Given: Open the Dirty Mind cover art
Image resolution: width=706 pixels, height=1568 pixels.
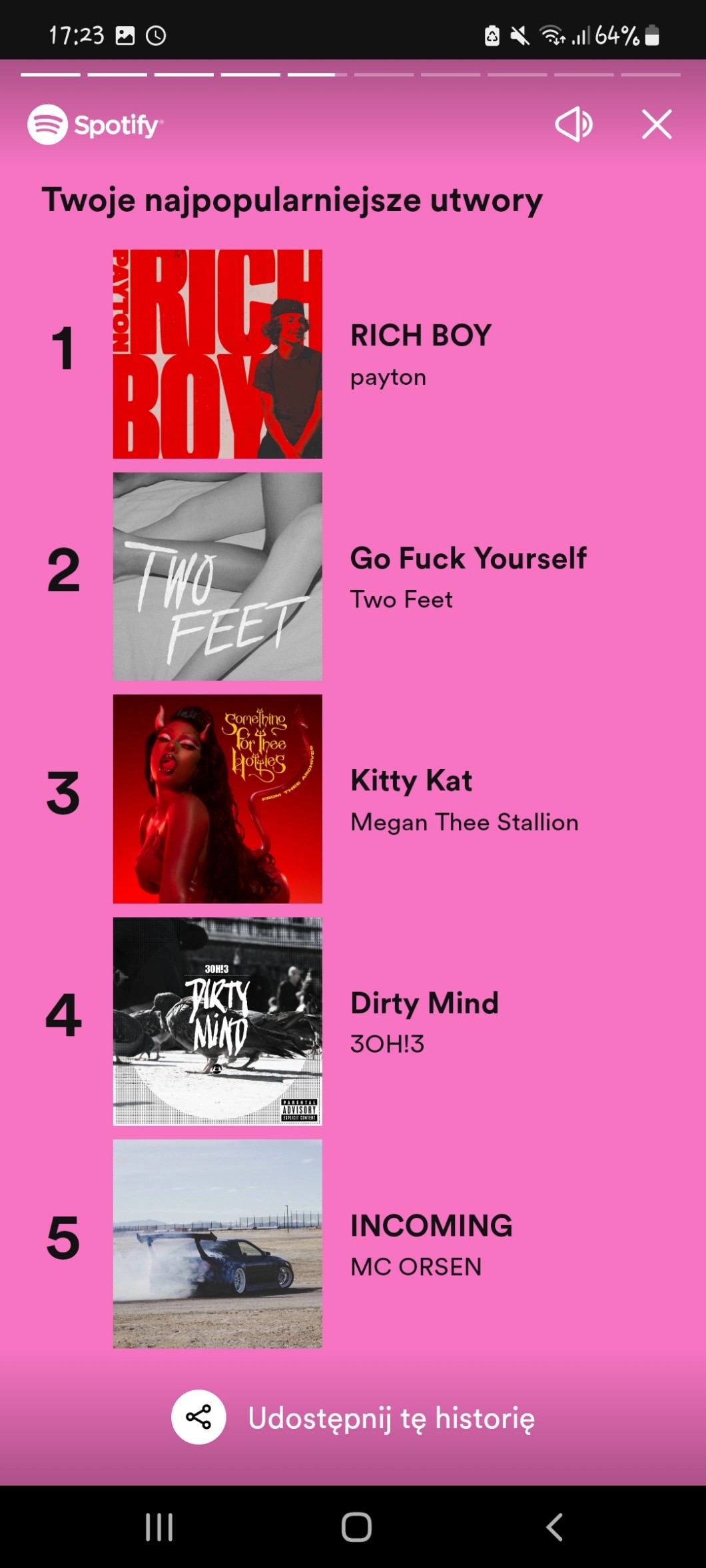Looking at the screenshot, I should pyautogui.click(x=218, y=1021).
